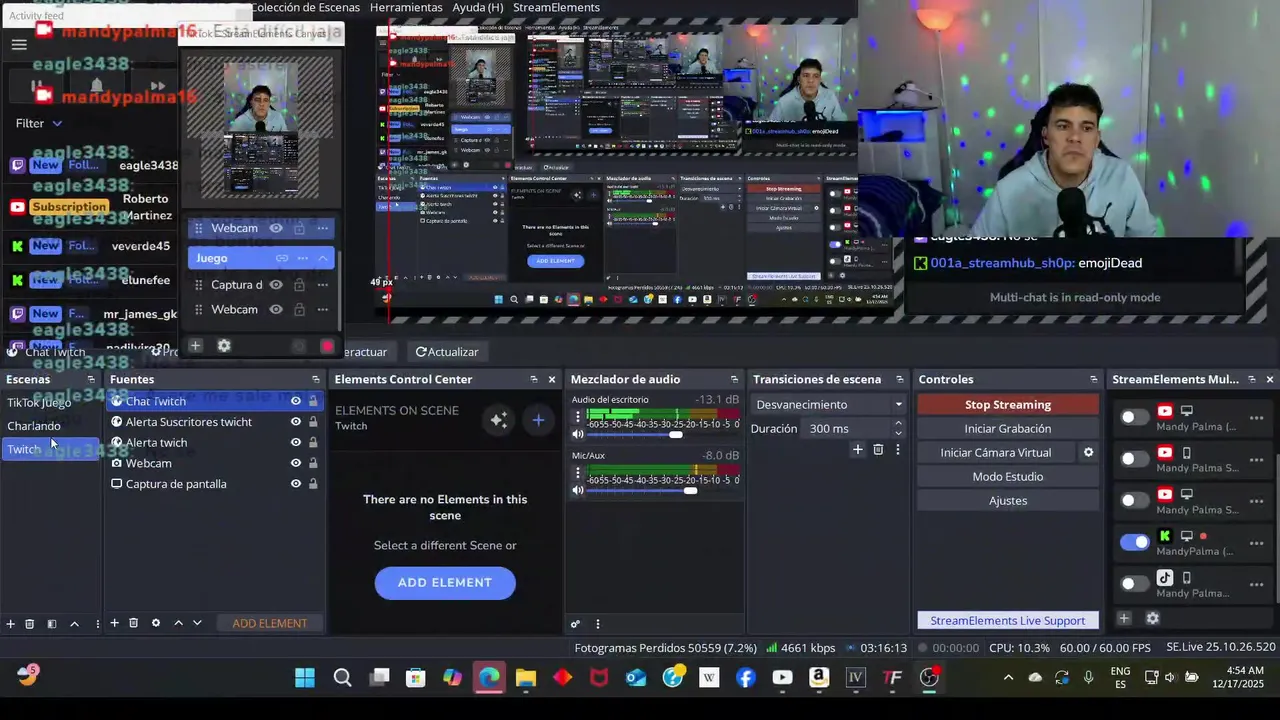Adjust Duración 300 ms stepper arrows

tap(898, 428)
